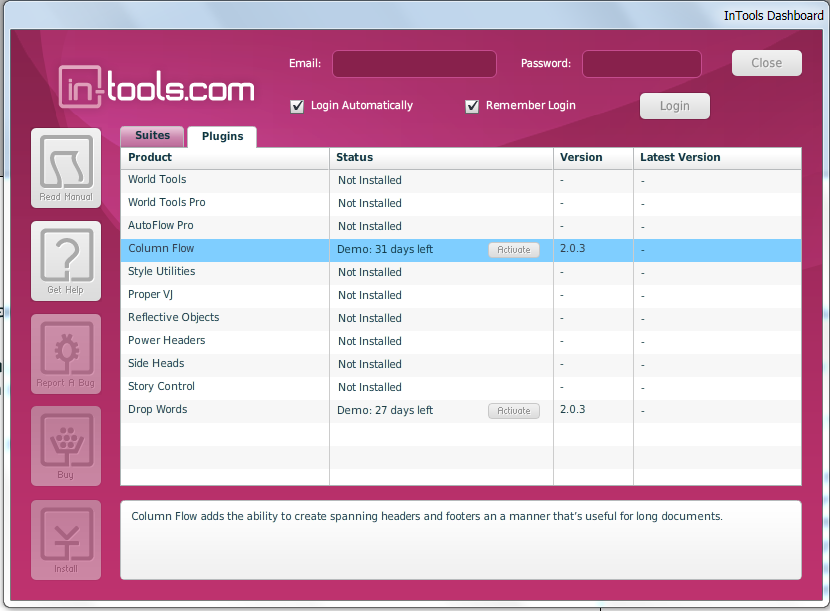Select the World Tools Pro row
The image size is (830, 611).
461,203
